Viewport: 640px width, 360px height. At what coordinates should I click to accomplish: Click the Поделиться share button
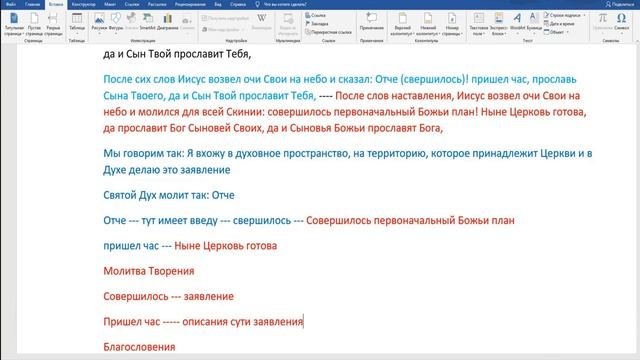coord(620,4)
